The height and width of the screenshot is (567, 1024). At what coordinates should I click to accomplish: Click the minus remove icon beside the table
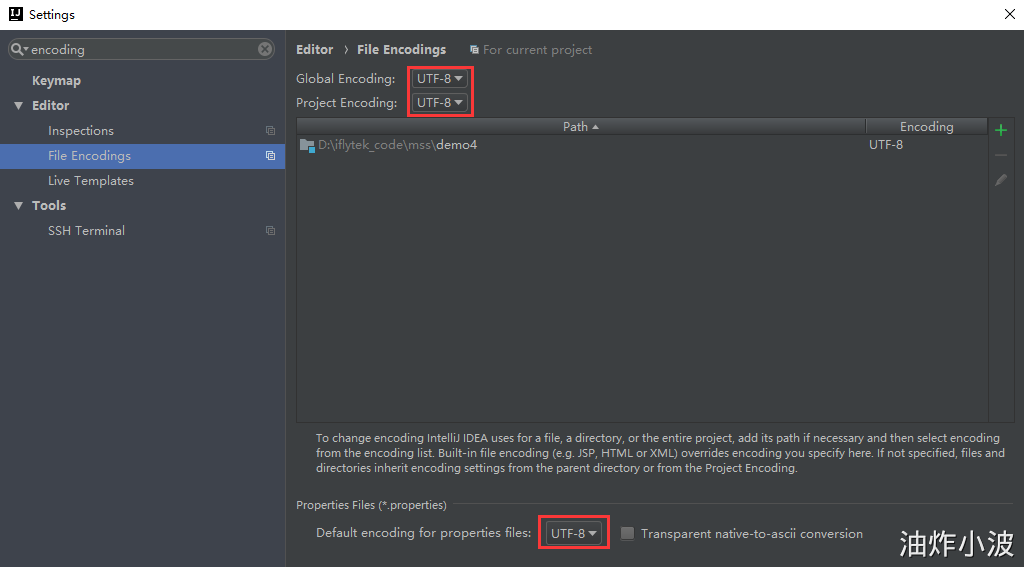pyautogui.click(x=1000, y=155)
